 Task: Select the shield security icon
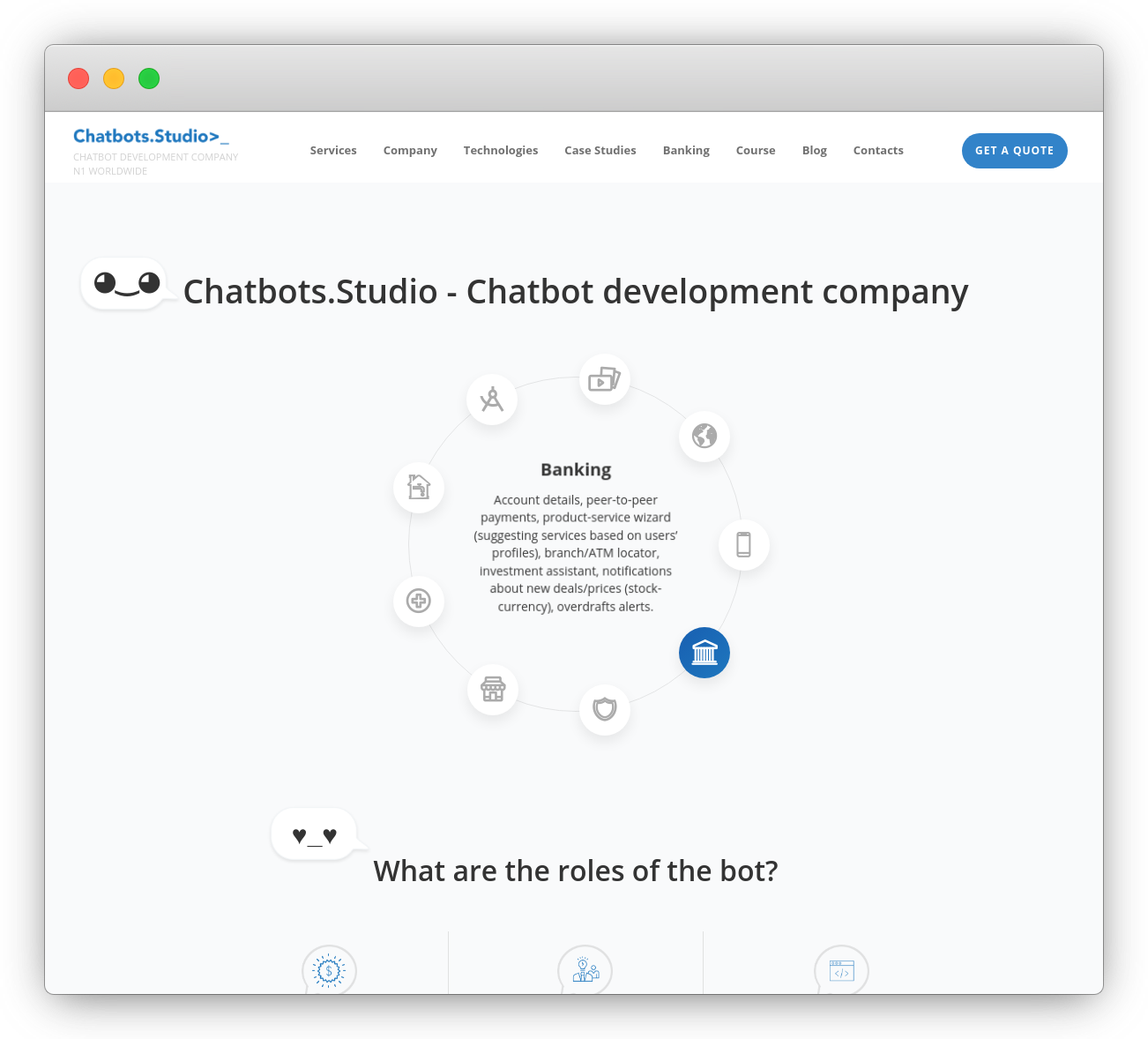(x=605, y=709)
